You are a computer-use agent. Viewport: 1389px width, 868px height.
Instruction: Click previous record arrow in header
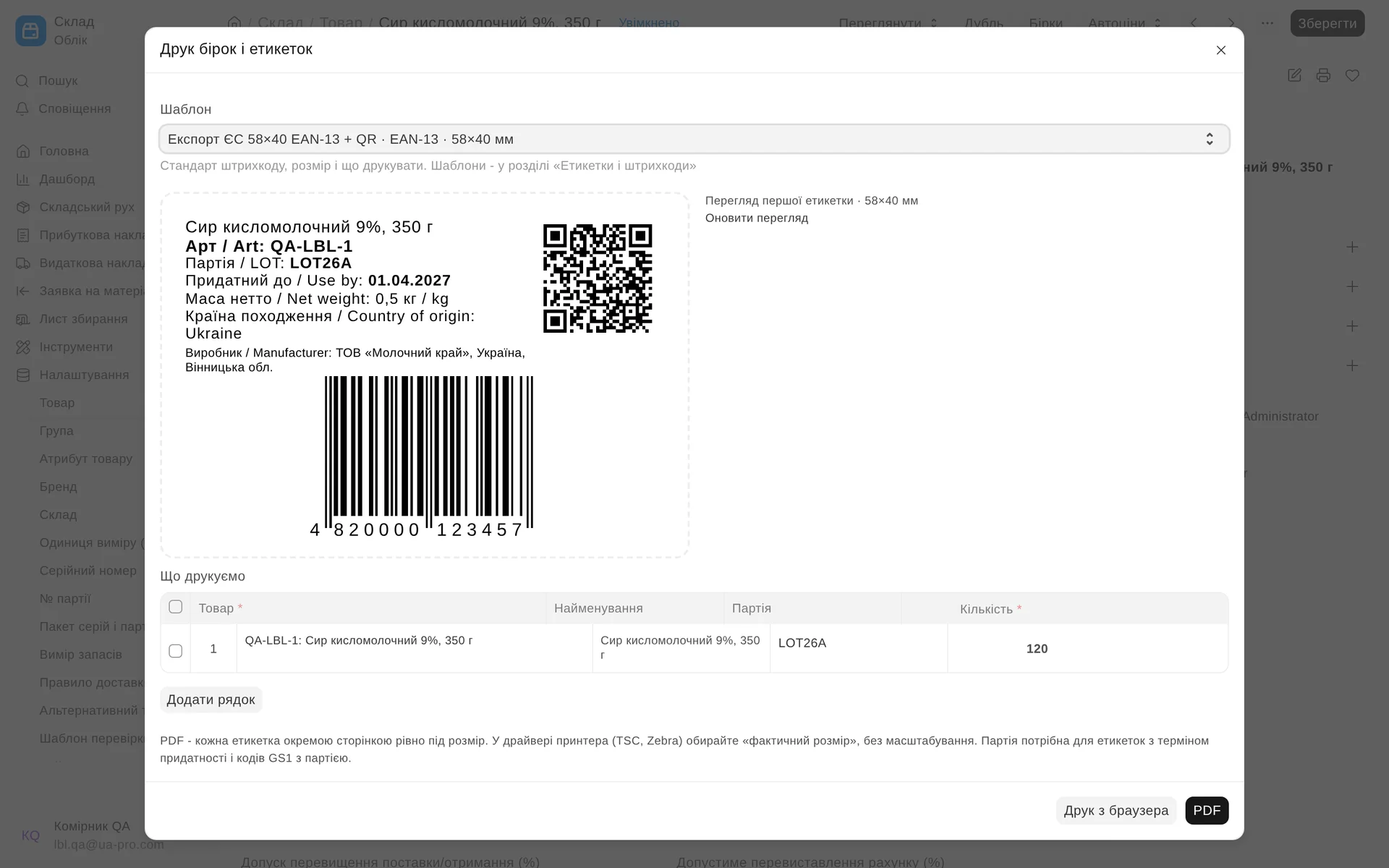point(1194,23)
